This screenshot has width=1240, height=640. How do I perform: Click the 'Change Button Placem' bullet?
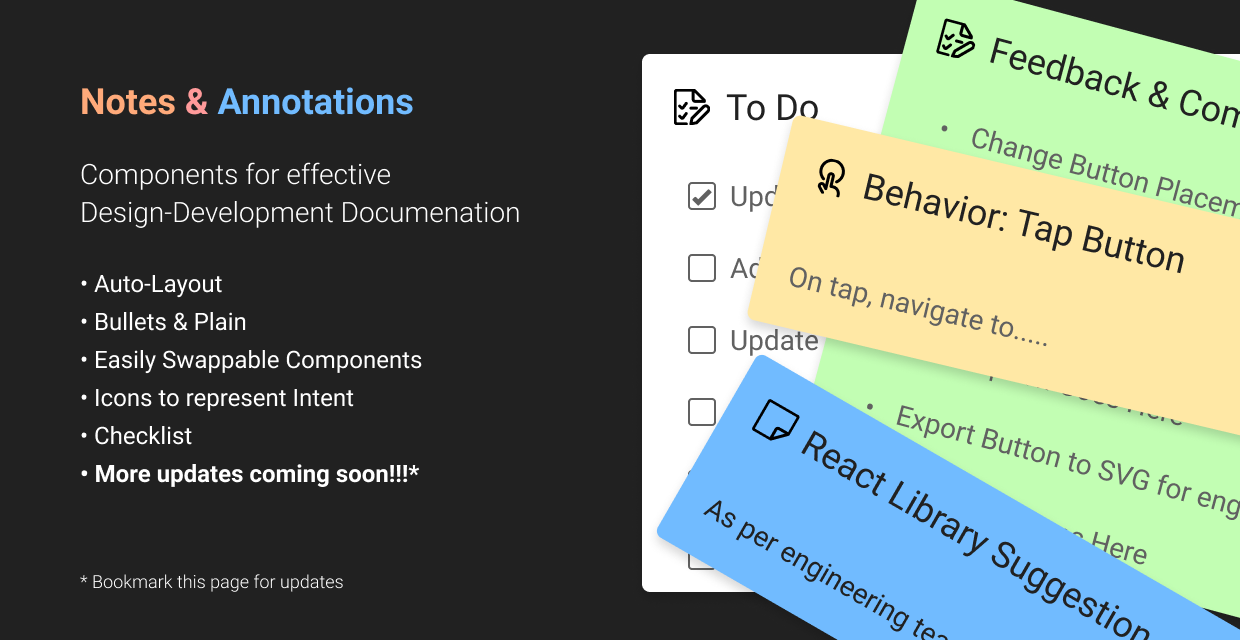tap(1104, 171)
